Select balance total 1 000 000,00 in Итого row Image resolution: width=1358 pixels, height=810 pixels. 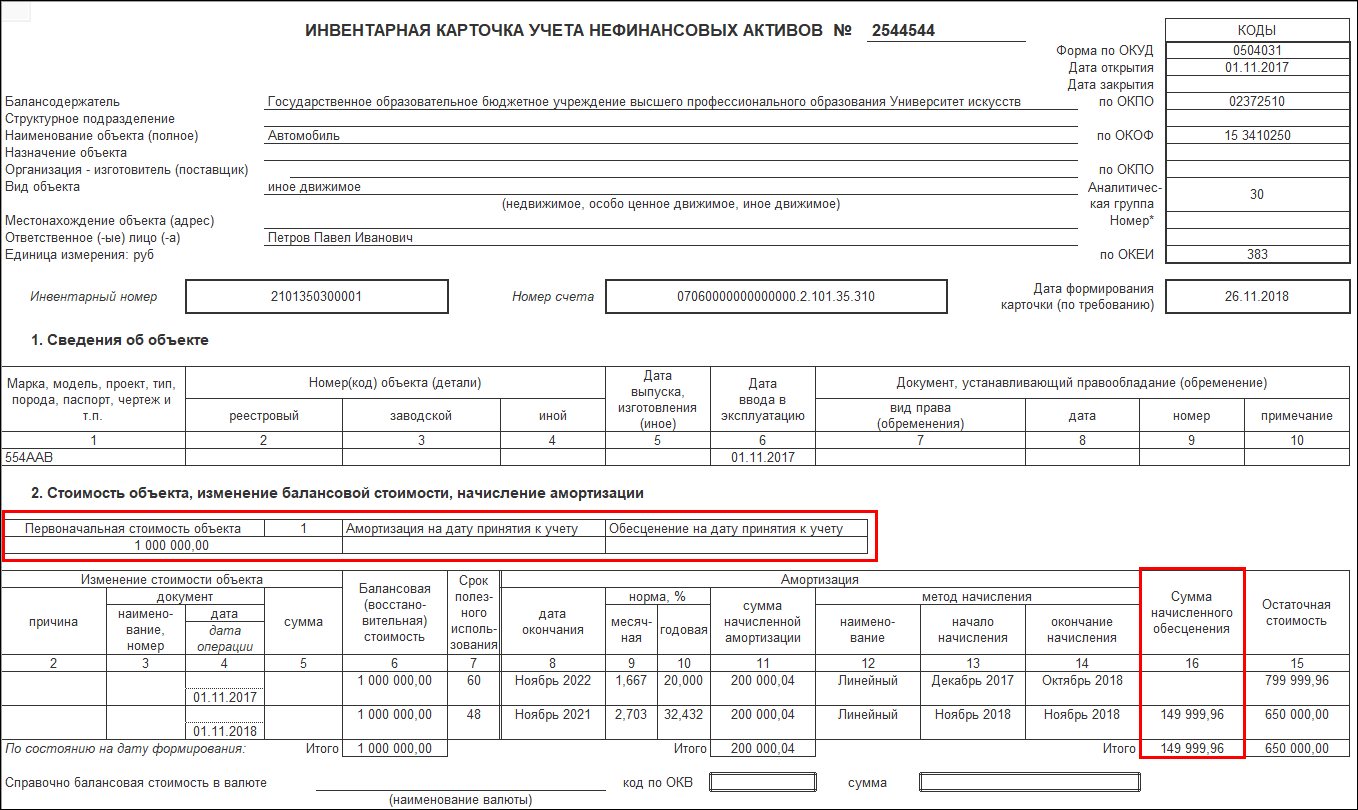[394, 748]
